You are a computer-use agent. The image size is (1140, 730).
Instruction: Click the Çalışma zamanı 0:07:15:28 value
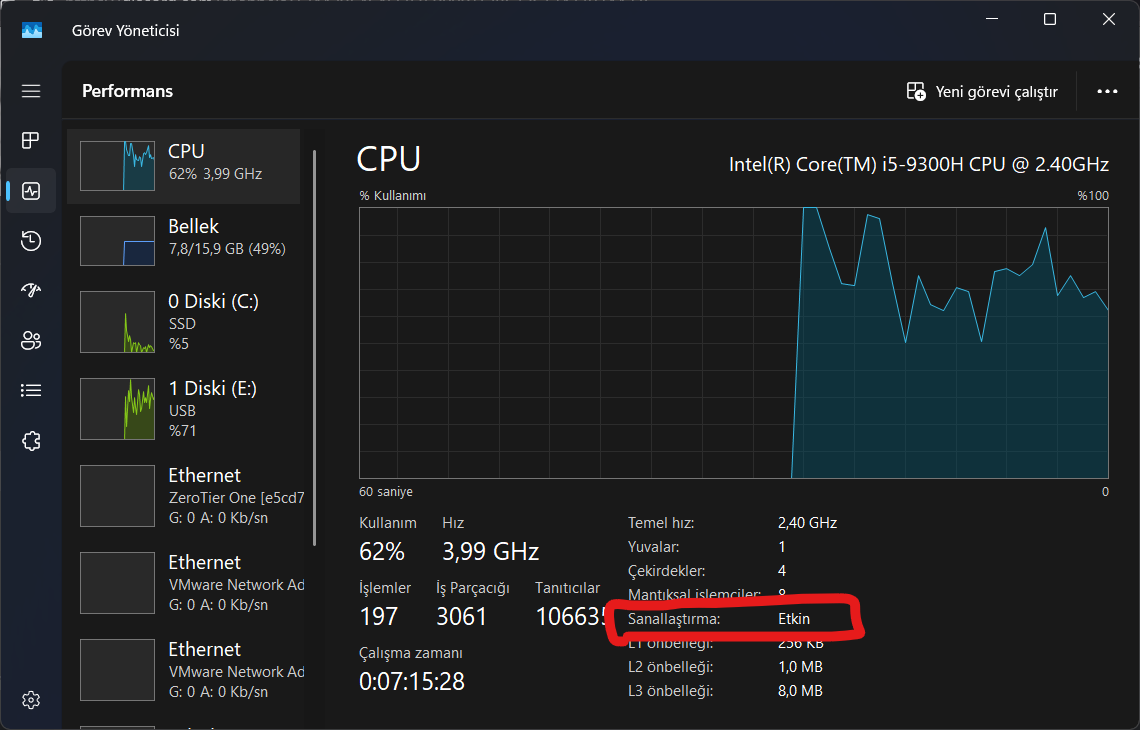pyautogui.click(x=412, y=681)
